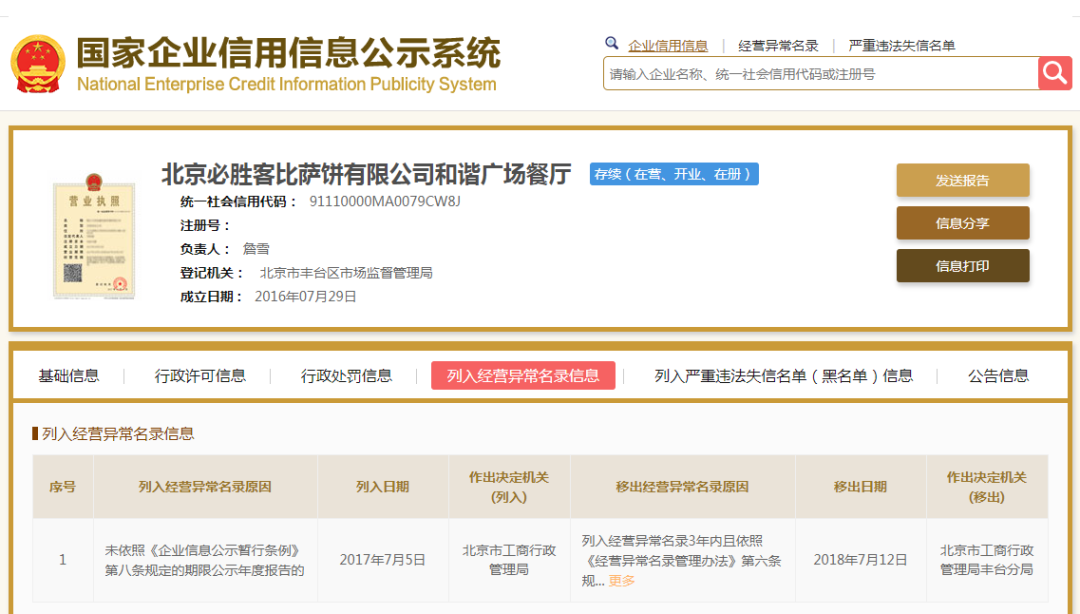Viewport: 1080px width, 614px height.
Task: Open the 列入严重违法失信名单（黑名单）信息 tab
Action: (x=783, y=376)
